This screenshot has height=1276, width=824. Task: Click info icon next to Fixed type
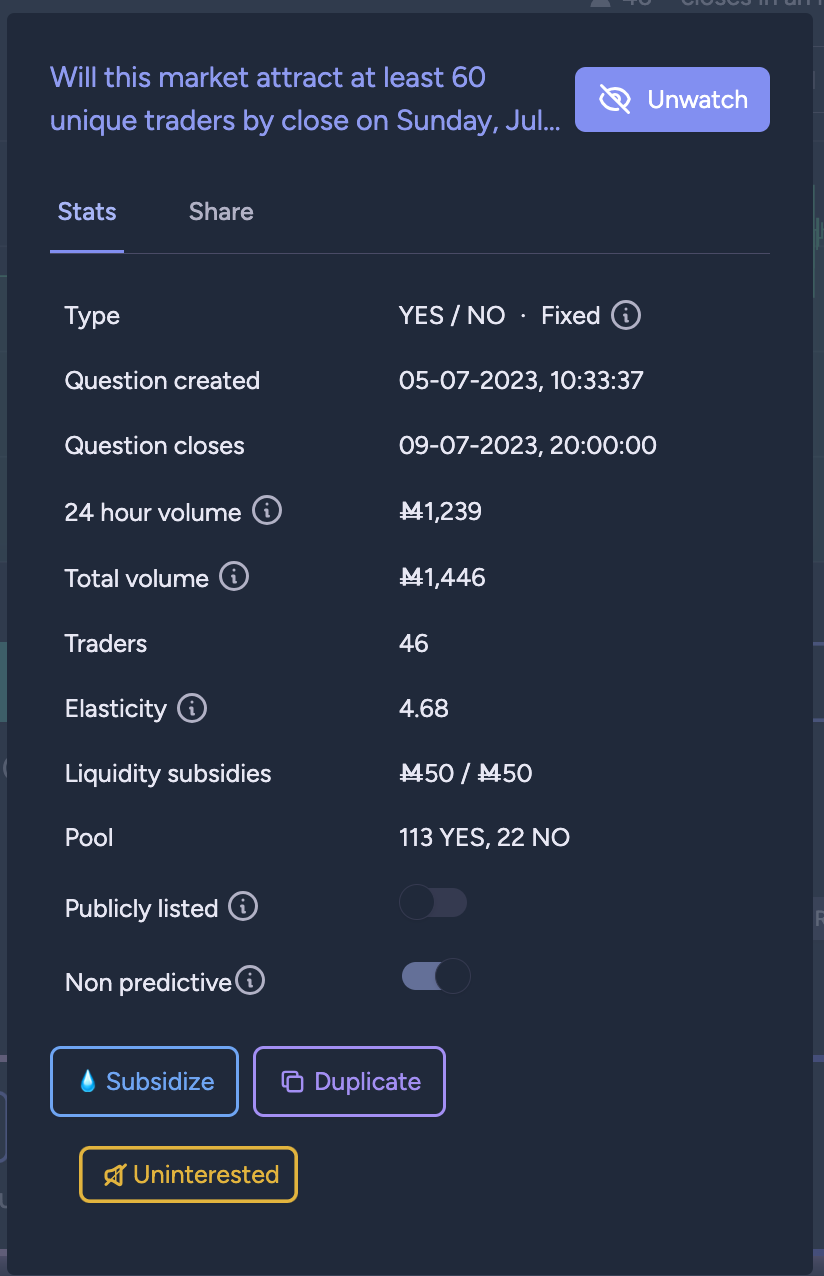pos(626,316)
